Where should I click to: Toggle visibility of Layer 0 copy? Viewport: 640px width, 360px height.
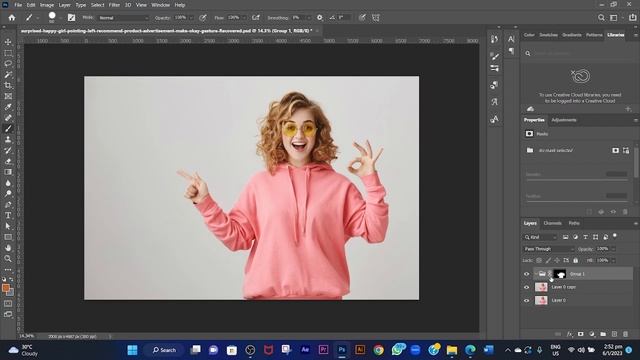(527, 287)
